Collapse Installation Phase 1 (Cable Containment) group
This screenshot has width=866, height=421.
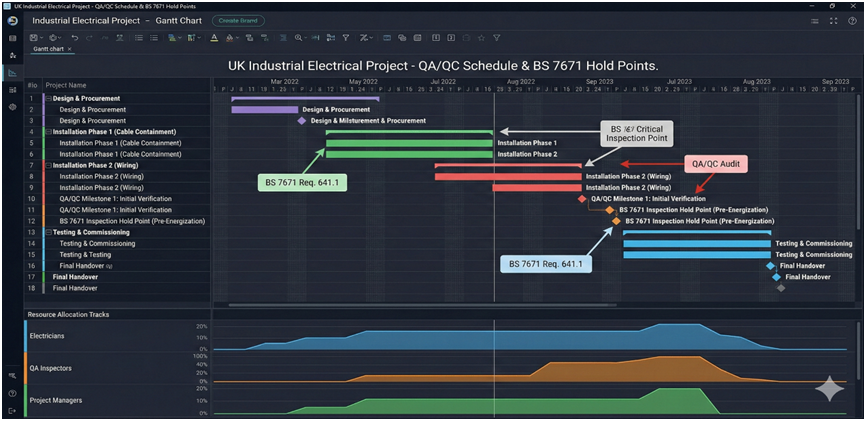point(48,132)
